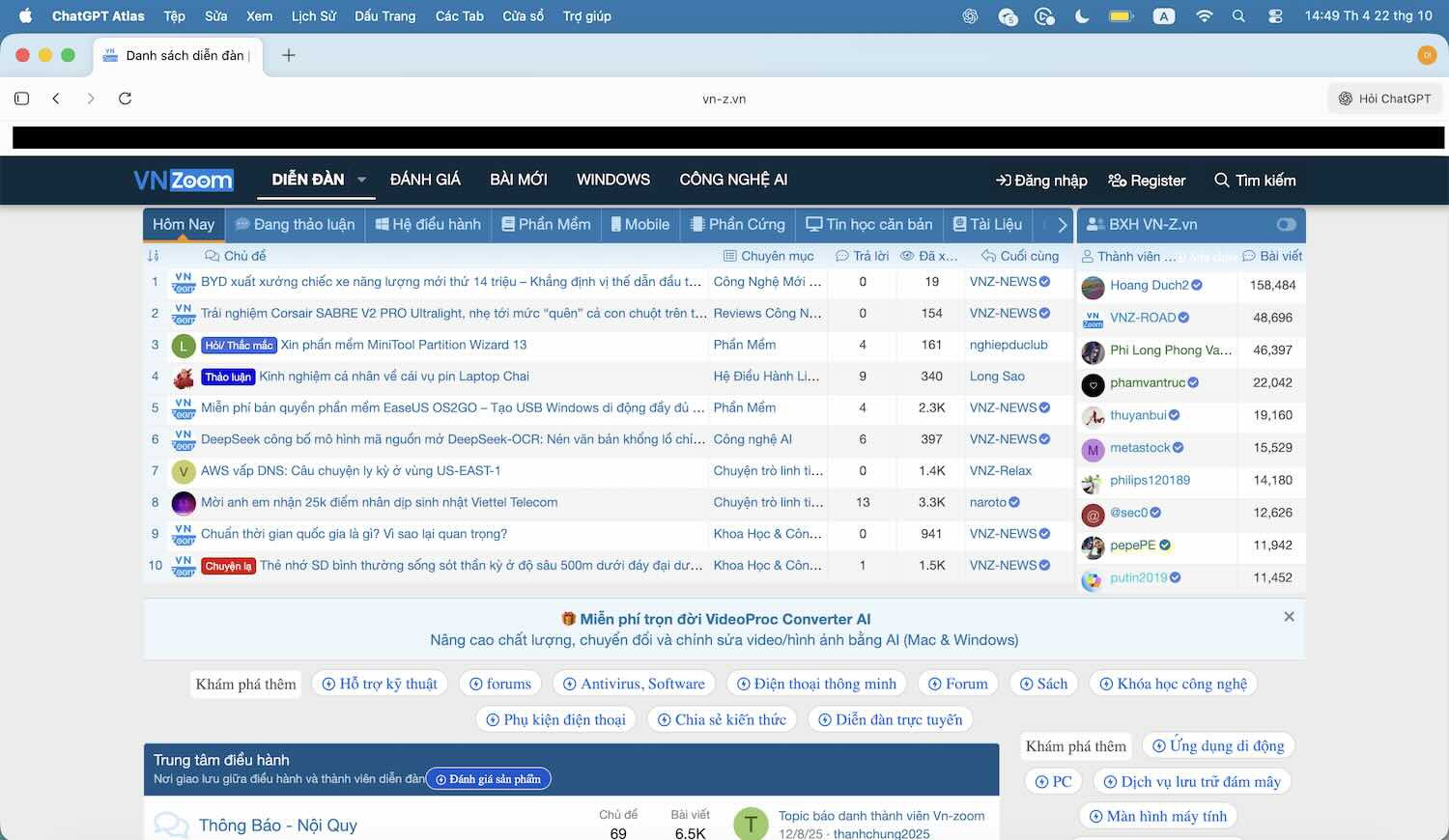The width and height of the screenshot is (1449, 840).
Task: Switch to the Phần Mềm tab
Action: pyautogui.click(x=546, y=224)
